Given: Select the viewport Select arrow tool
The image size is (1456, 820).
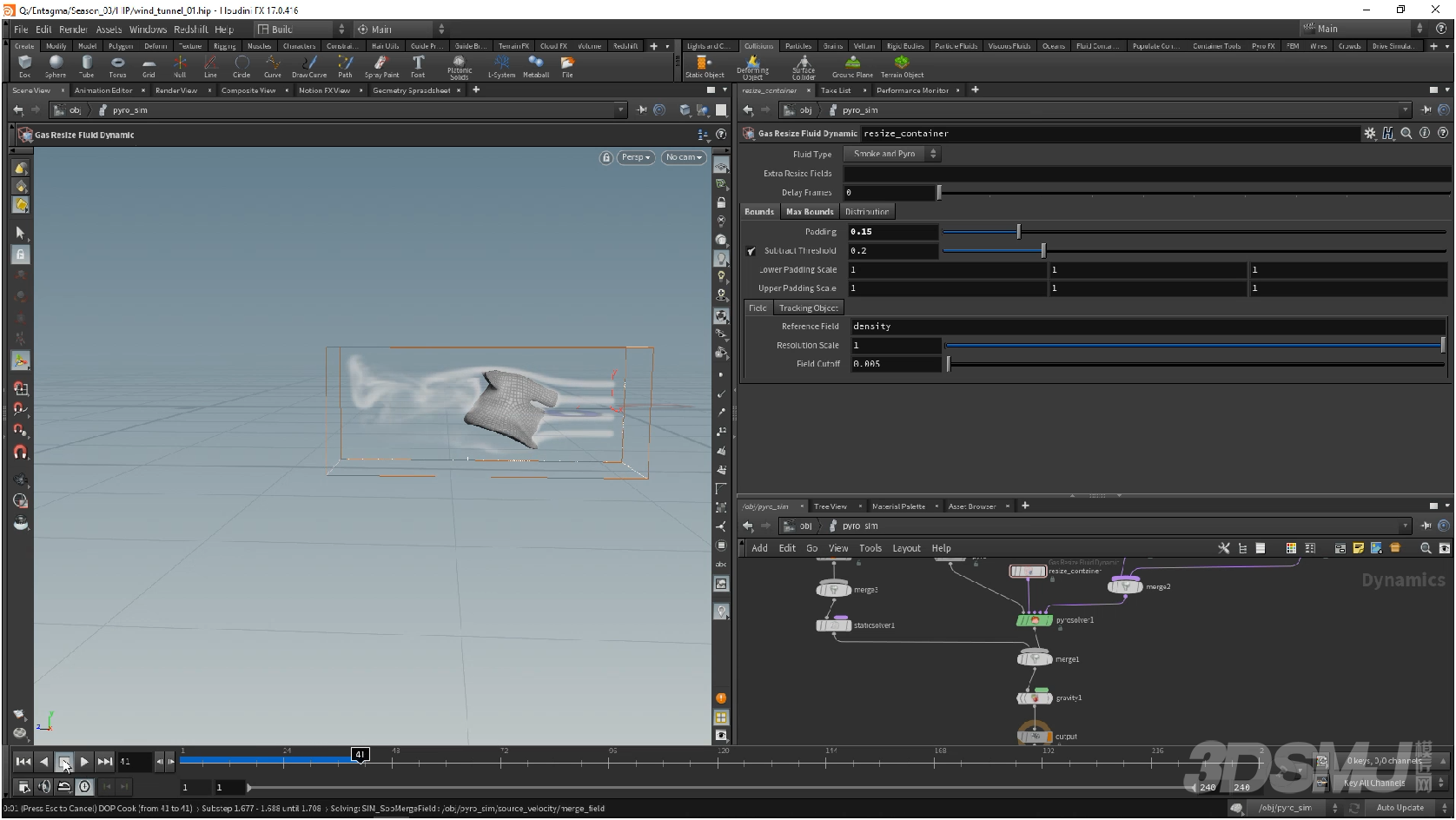Looking at the screenshot, I should coord(21,233).
